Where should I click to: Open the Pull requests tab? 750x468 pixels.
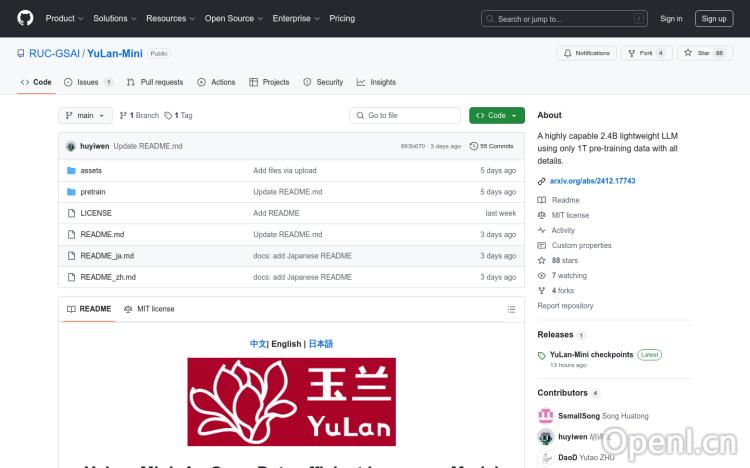(155, 82)
